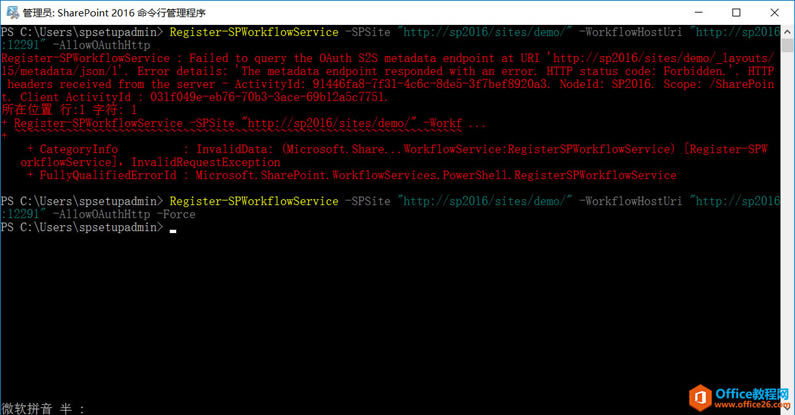Click the '-AllowOAuthHttp -Force' parameter text
795x415 pixels.
click(x=124, y=214)
